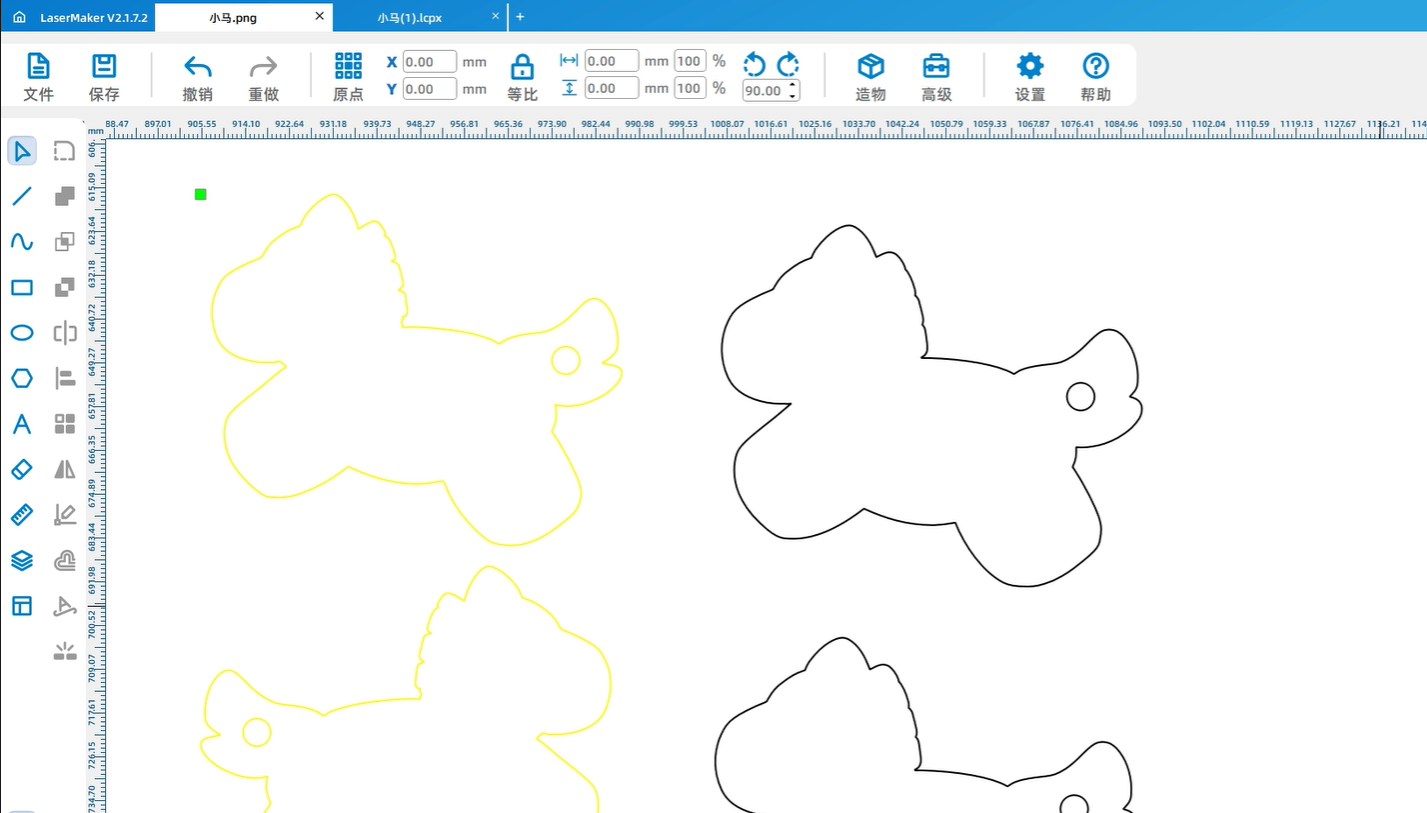Open the 高级 advanced toolbox

tap(936, 77)
